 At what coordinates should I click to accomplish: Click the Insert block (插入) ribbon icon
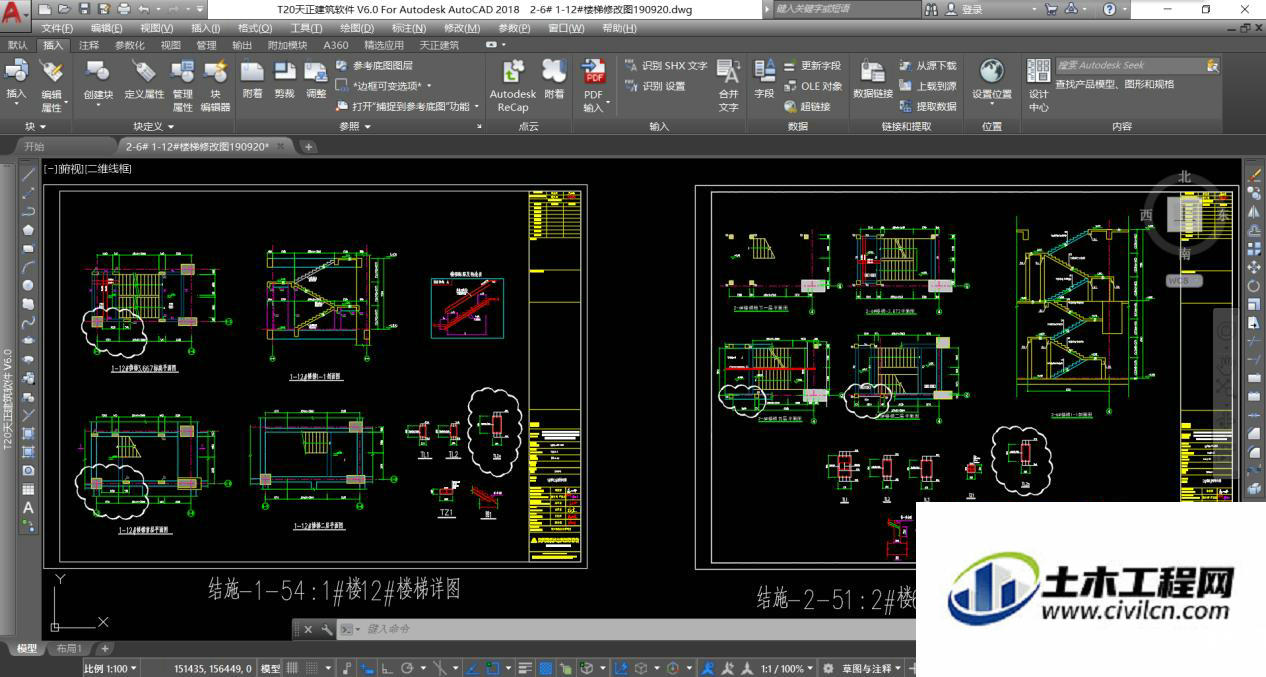[17, 80]
